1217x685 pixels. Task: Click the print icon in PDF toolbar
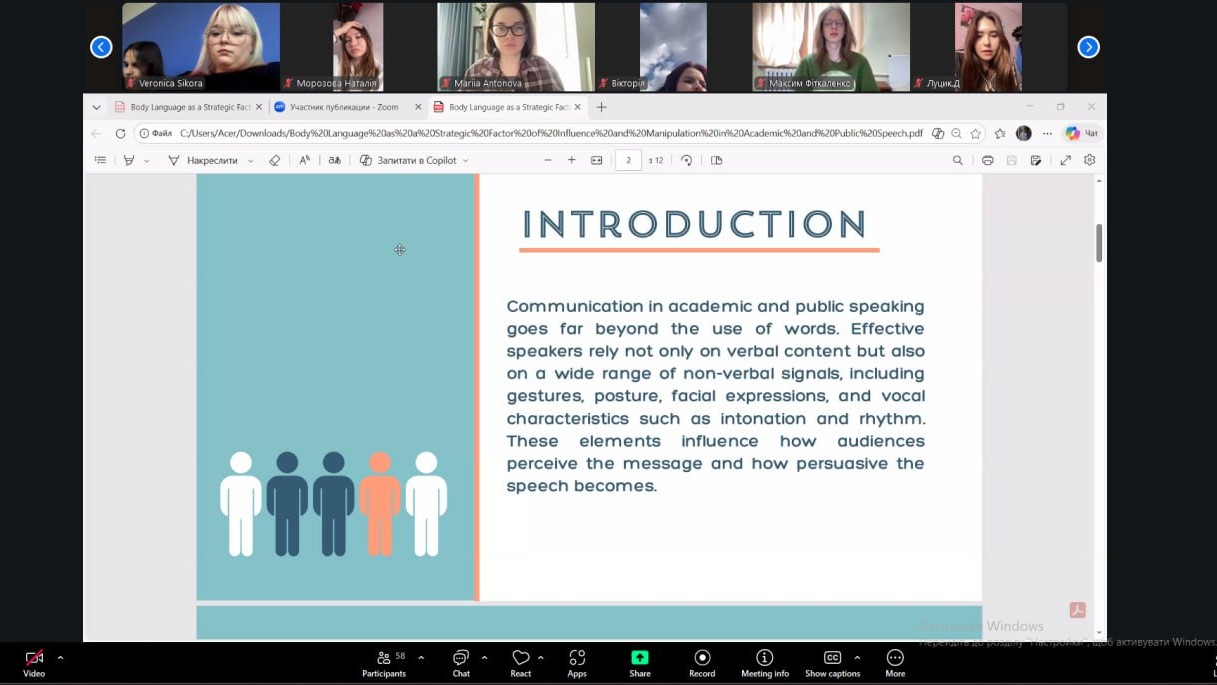(987, 160)
